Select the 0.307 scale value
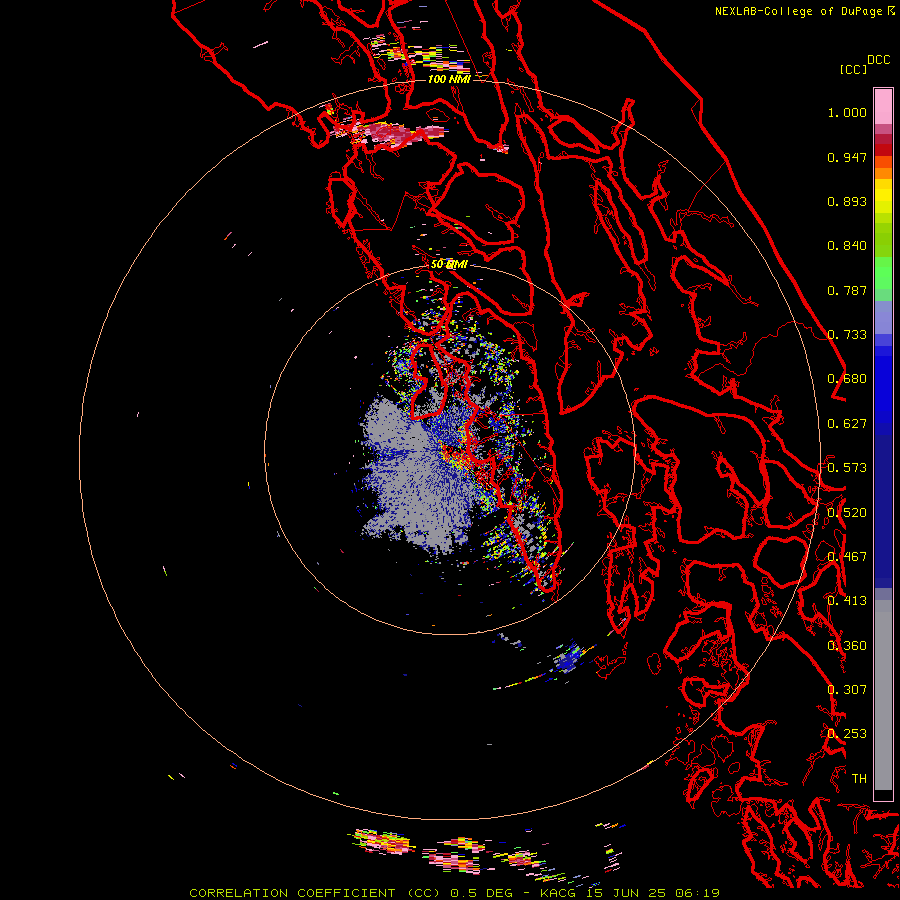Viewport: 900px width, 900px height. click(x=847, y=690)
